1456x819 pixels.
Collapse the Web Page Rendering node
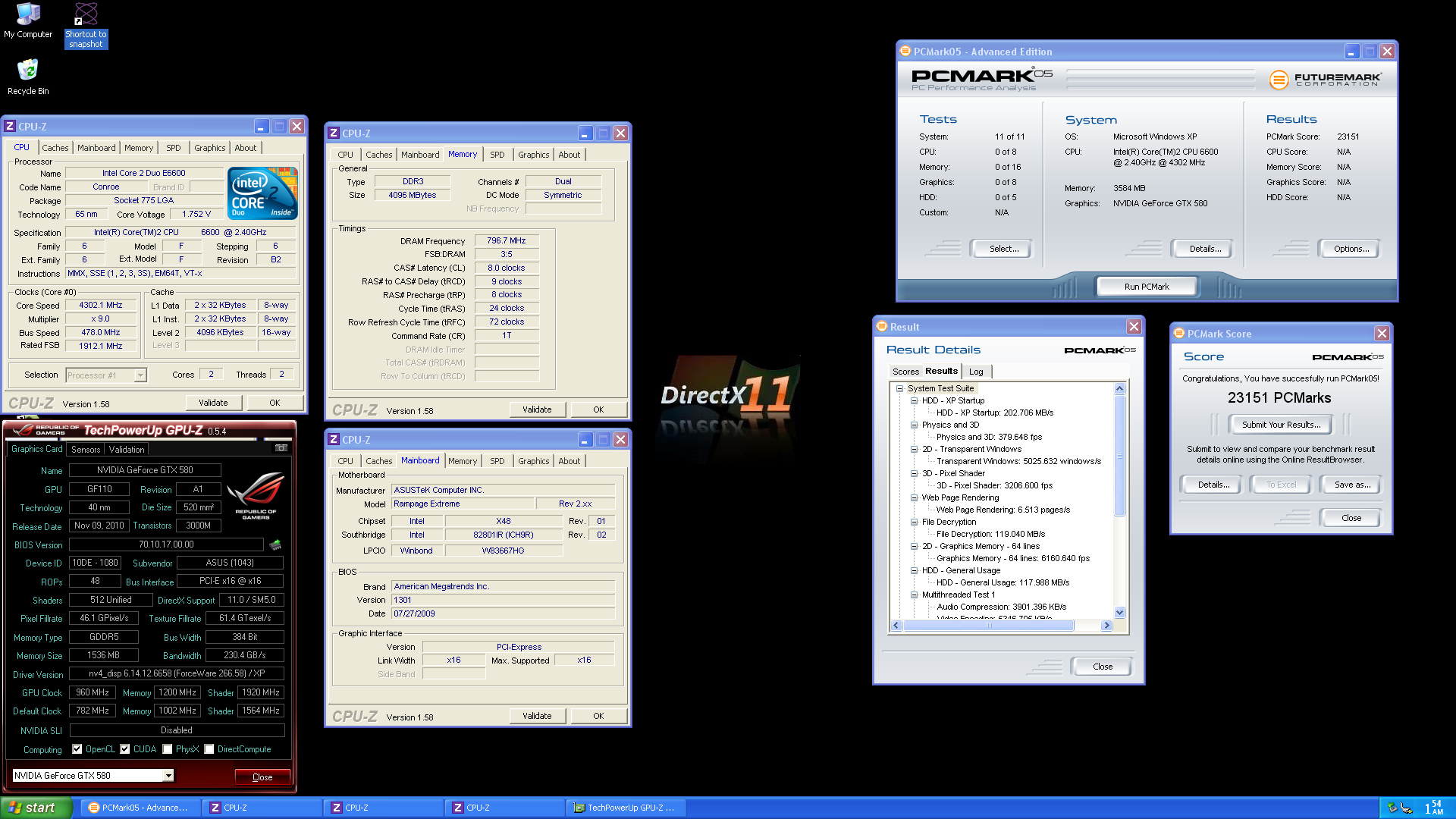tap(915, 497)
